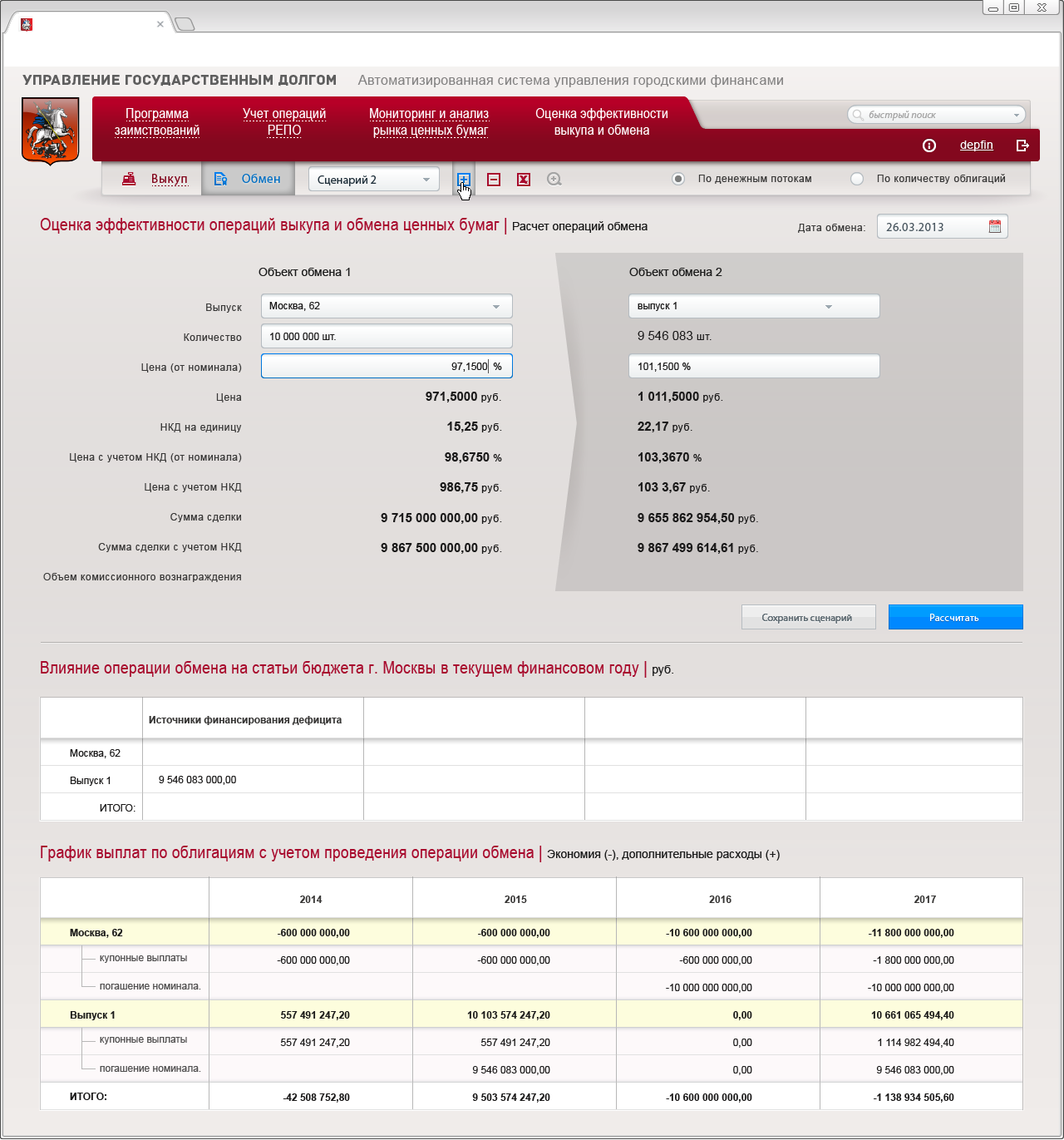Click the logout icon in header
Viewport: 1064px width, 1140px height.
point(1023,146)
